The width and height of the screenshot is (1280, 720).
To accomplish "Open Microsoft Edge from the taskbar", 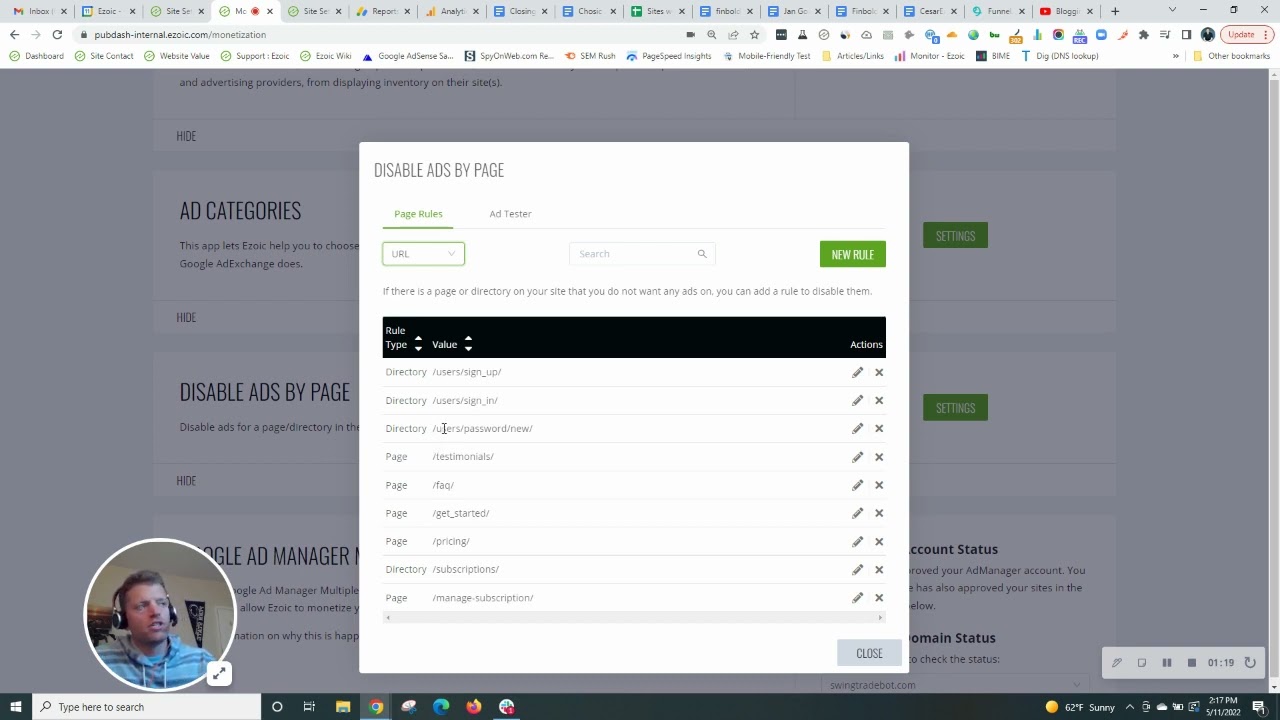I will click(x=441, y=707).
